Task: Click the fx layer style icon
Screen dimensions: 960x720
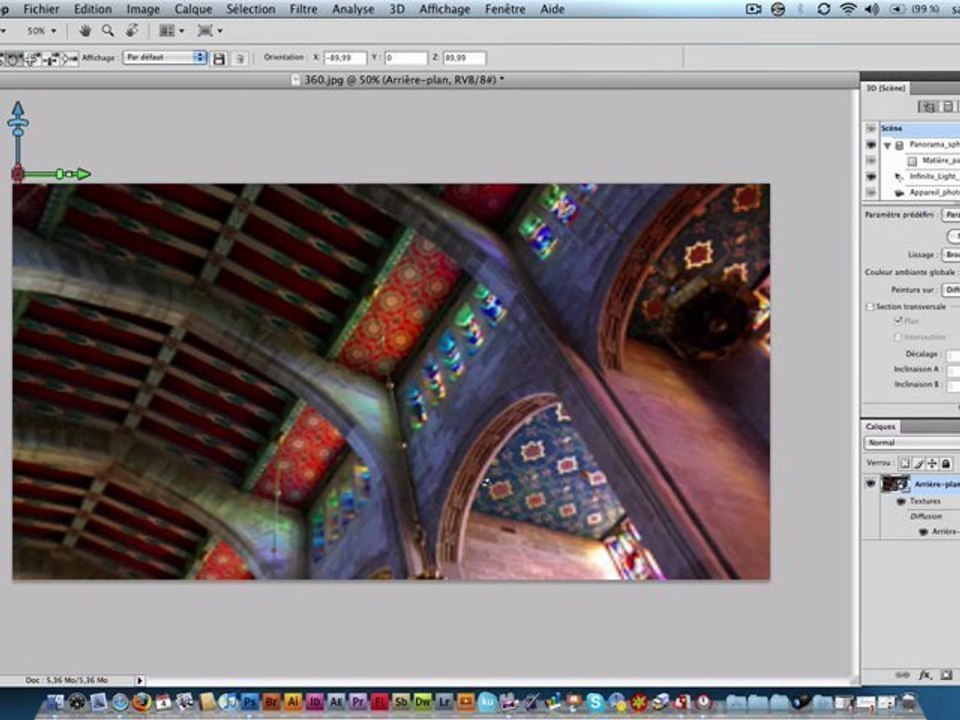Action: 926,675
